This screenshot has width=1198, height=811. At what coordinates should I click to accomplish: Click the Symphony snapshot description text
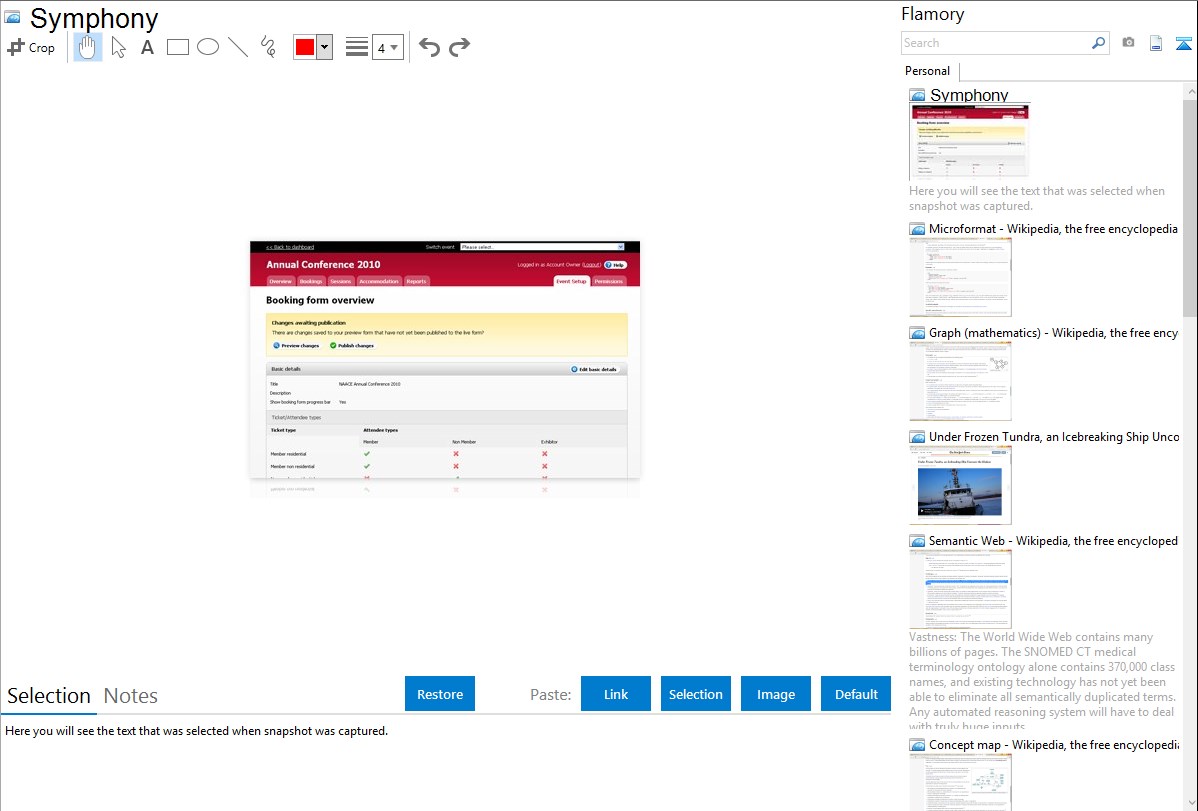[x=1037, y=198]
